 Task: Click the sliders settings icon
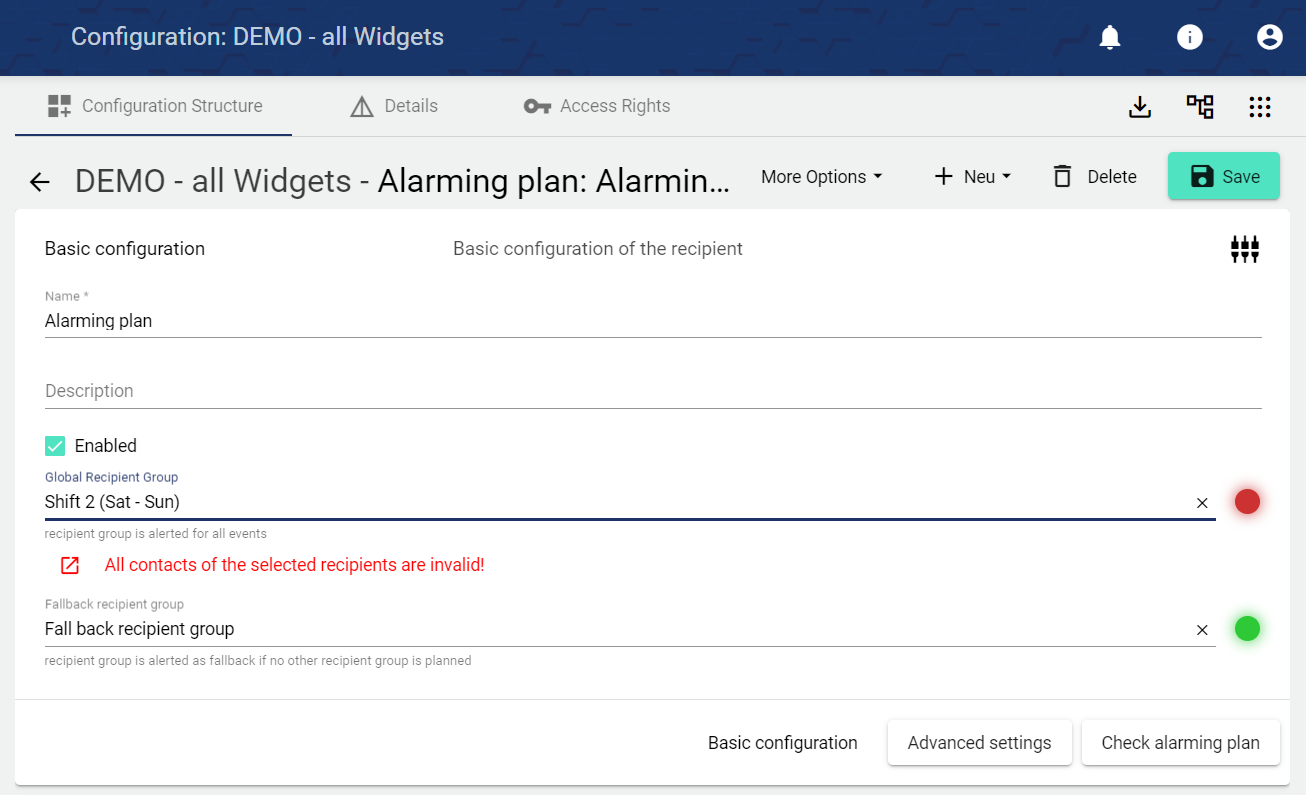1245,249
